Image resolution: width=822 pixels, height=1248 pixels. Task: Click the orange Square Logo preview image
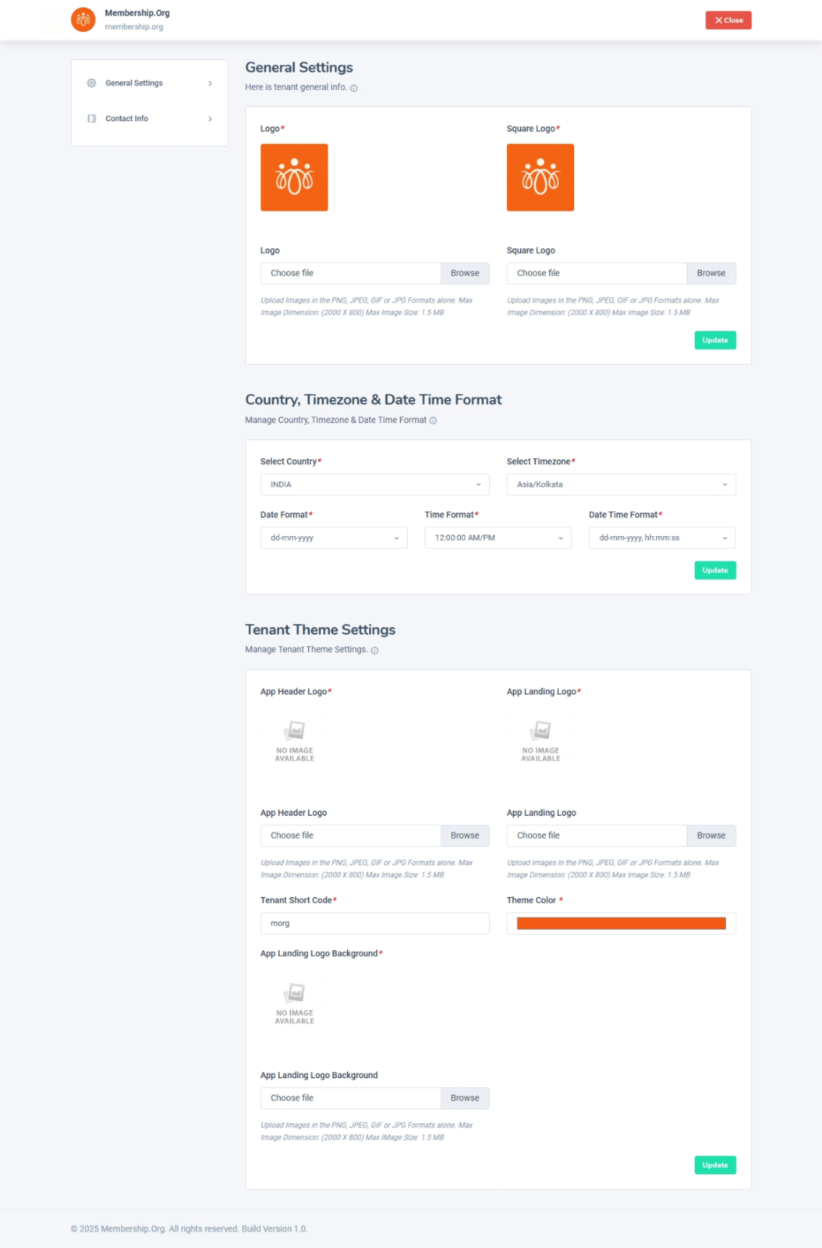coord(540,177)
